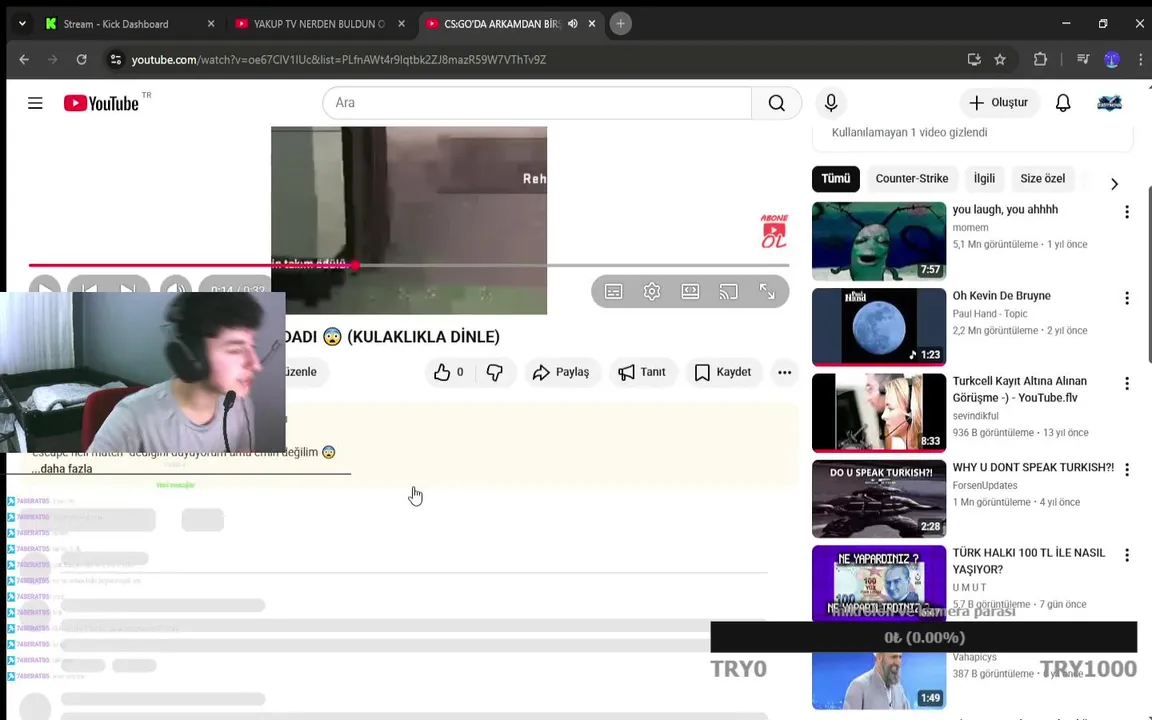The width and height of the screenshot is (1152, 720).
Task: Open the YouTube guide hamburger menu
Action: 35,103
